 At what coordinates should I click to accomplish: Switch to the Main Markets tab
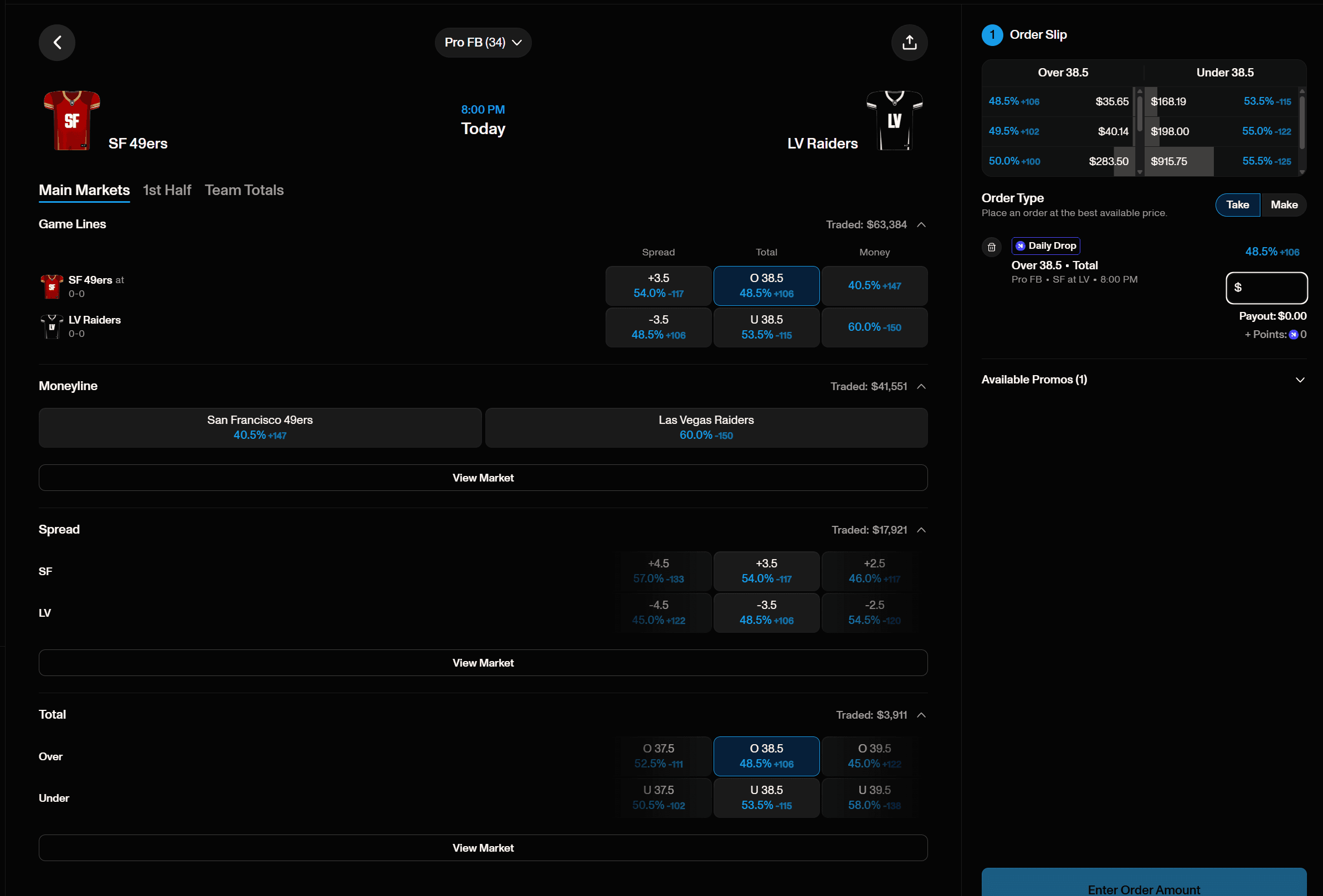(84, 190)
